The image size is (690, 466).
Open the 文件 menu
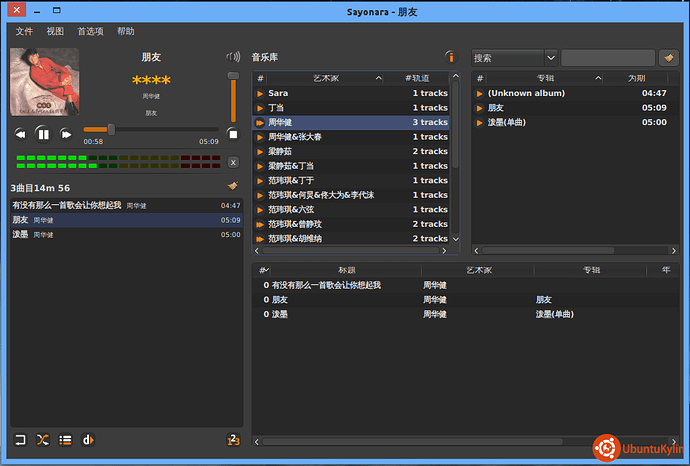pyautogui.click(x=24, y=31)
